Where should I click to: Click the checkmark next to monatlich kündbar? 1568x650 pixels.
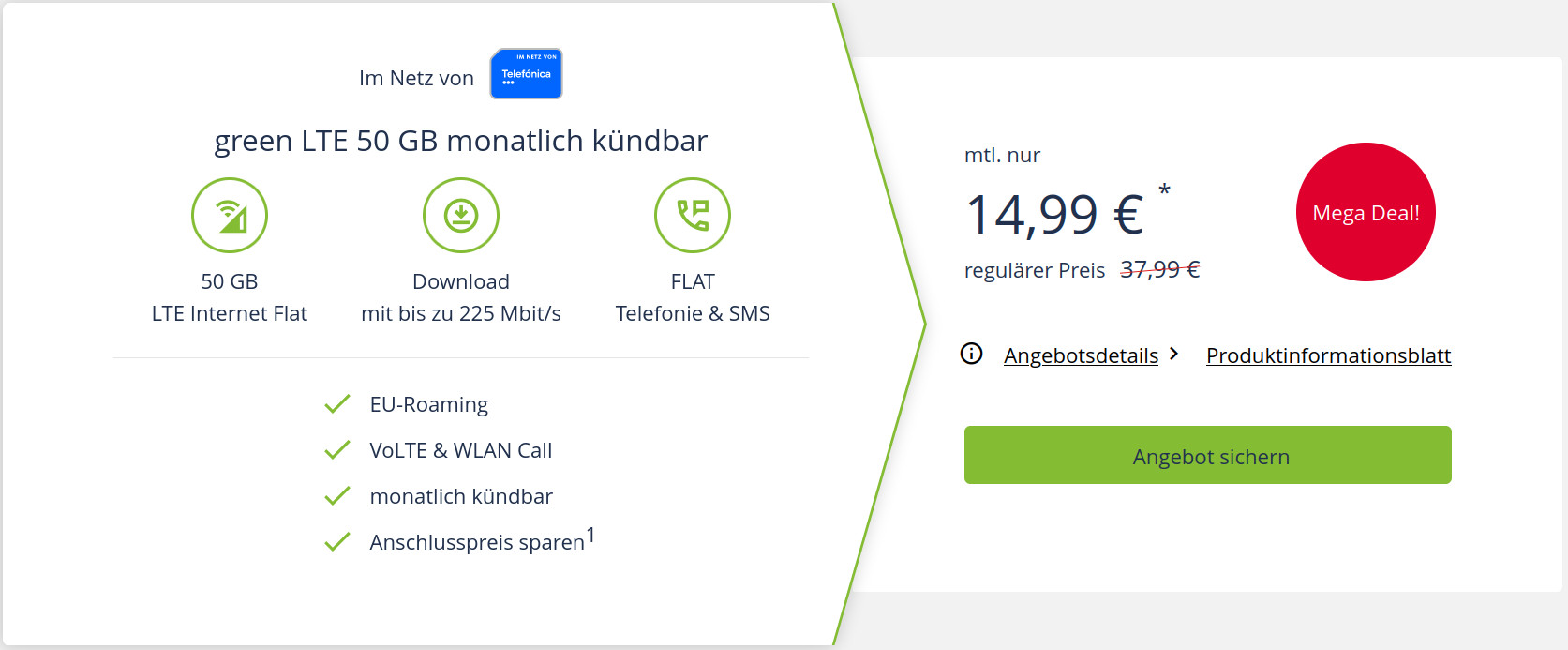(x=337, y=496)
